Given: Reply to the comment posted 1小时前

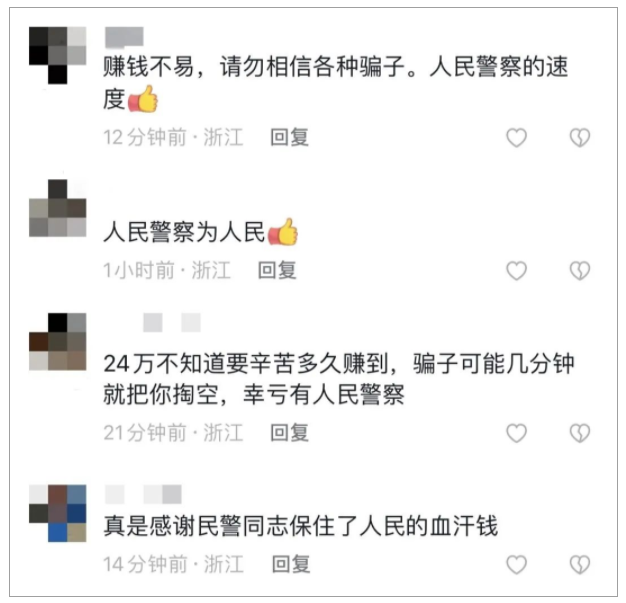Looking at the screenshot, I should pyautogui.click(x=277, y=270).
